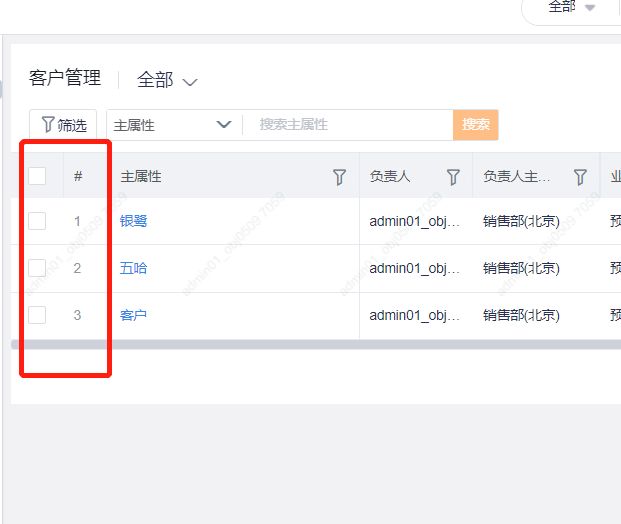Open the 全部 view selector beside 客户管理
Viewport: 621px width, 524px height.
coord(167,80)
